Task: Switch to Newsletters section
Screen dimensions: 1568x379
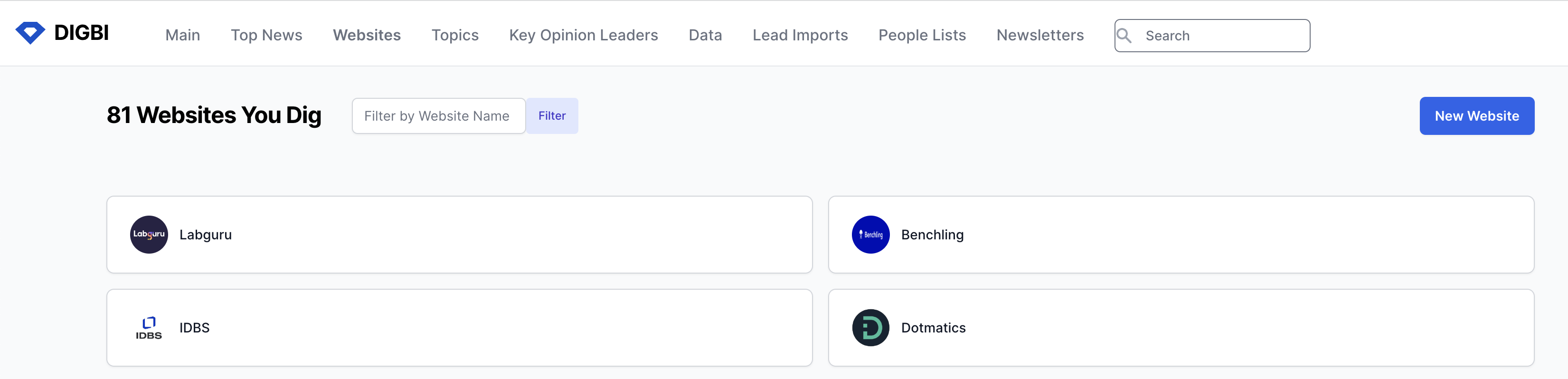Action: [x=1039, y=35]
